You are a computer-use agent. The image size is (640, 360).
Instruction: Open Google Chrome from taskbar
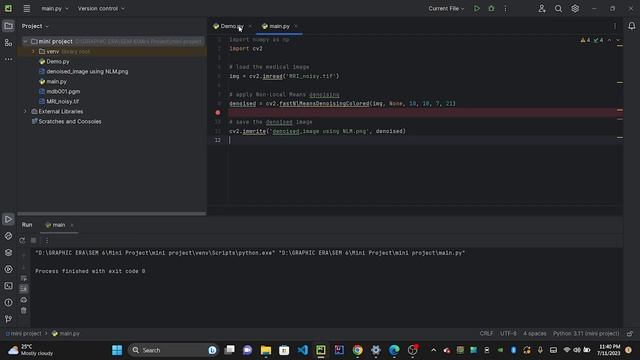point(358,350)
